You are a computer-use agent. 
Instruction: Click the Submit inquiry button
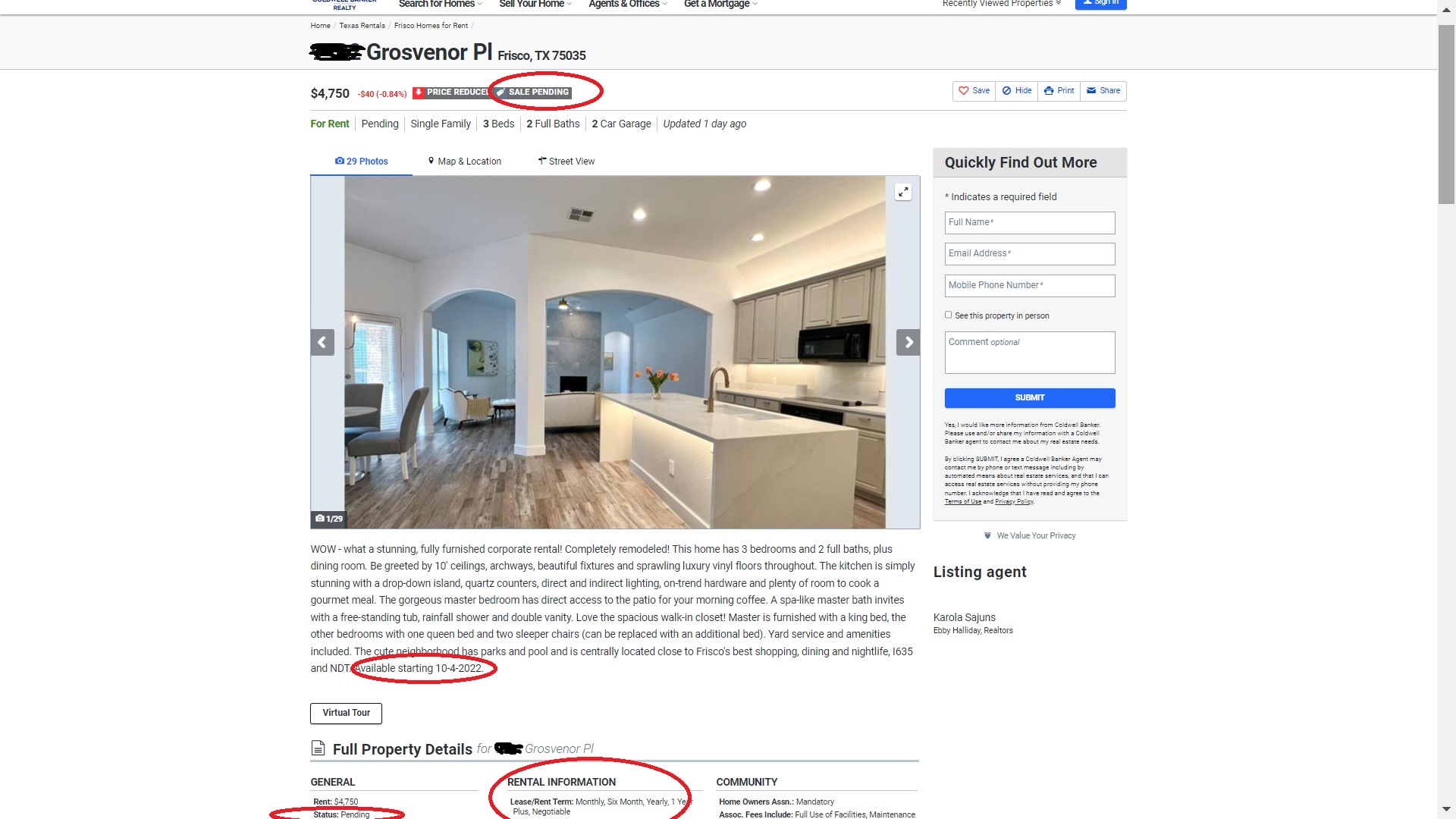coord(1029,397)
